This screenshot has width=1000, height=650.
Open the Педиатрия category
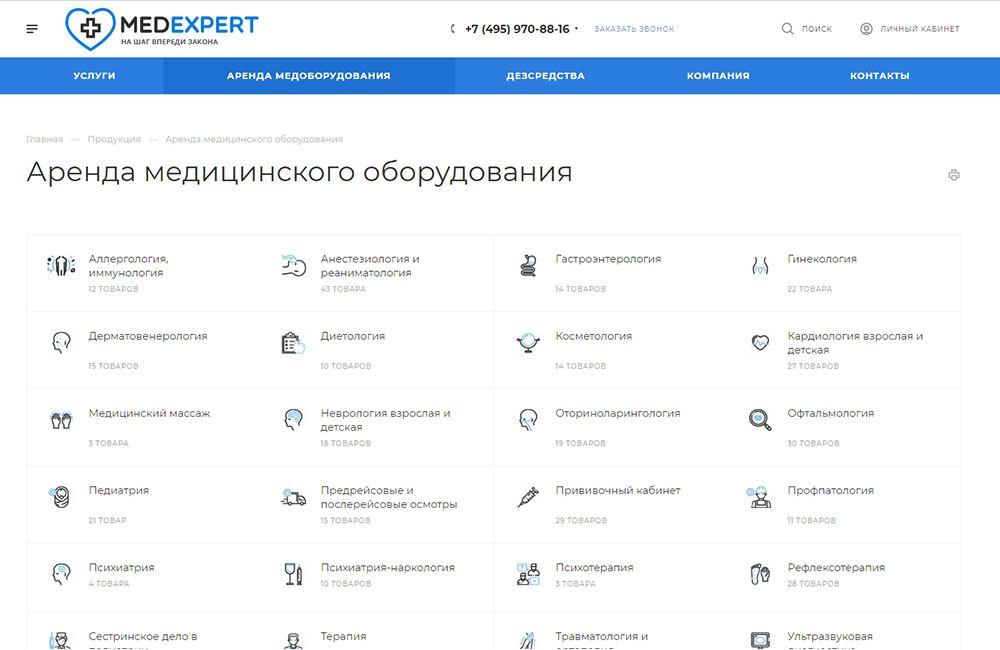click(x=119, y=490)
